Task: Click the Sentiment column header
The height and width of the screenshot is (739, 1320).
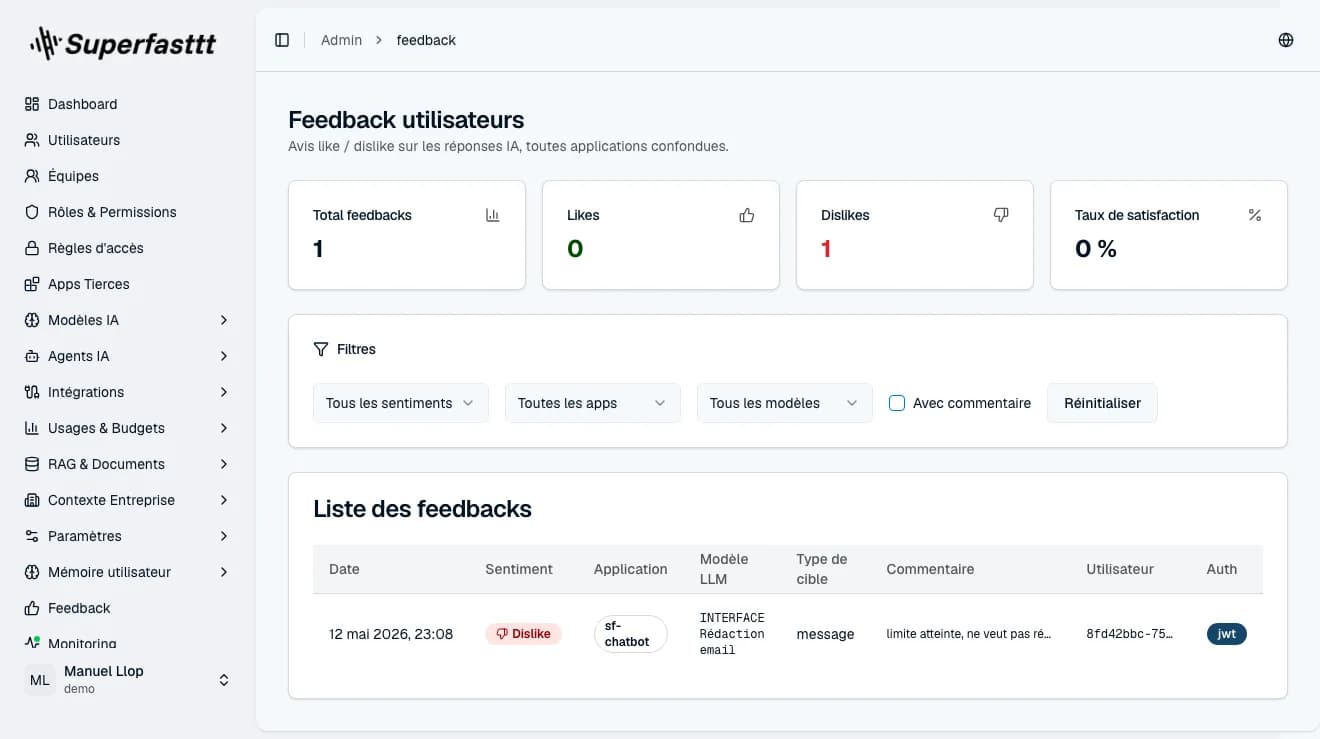Action: [519, 569]
